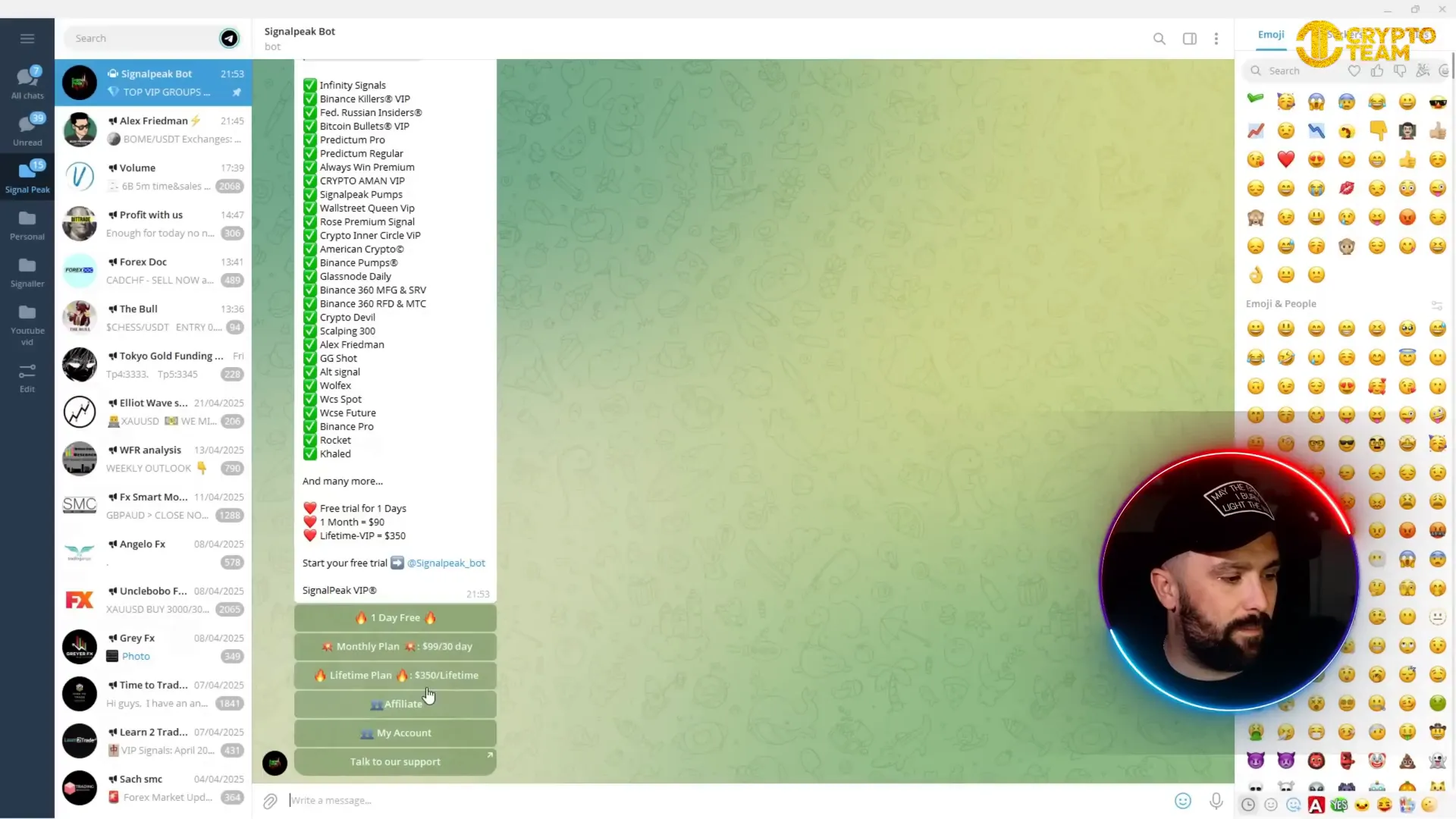
Task: Click the party popper filter beside emoji search
Action: pyautogui.click(x=1423, y=71)
